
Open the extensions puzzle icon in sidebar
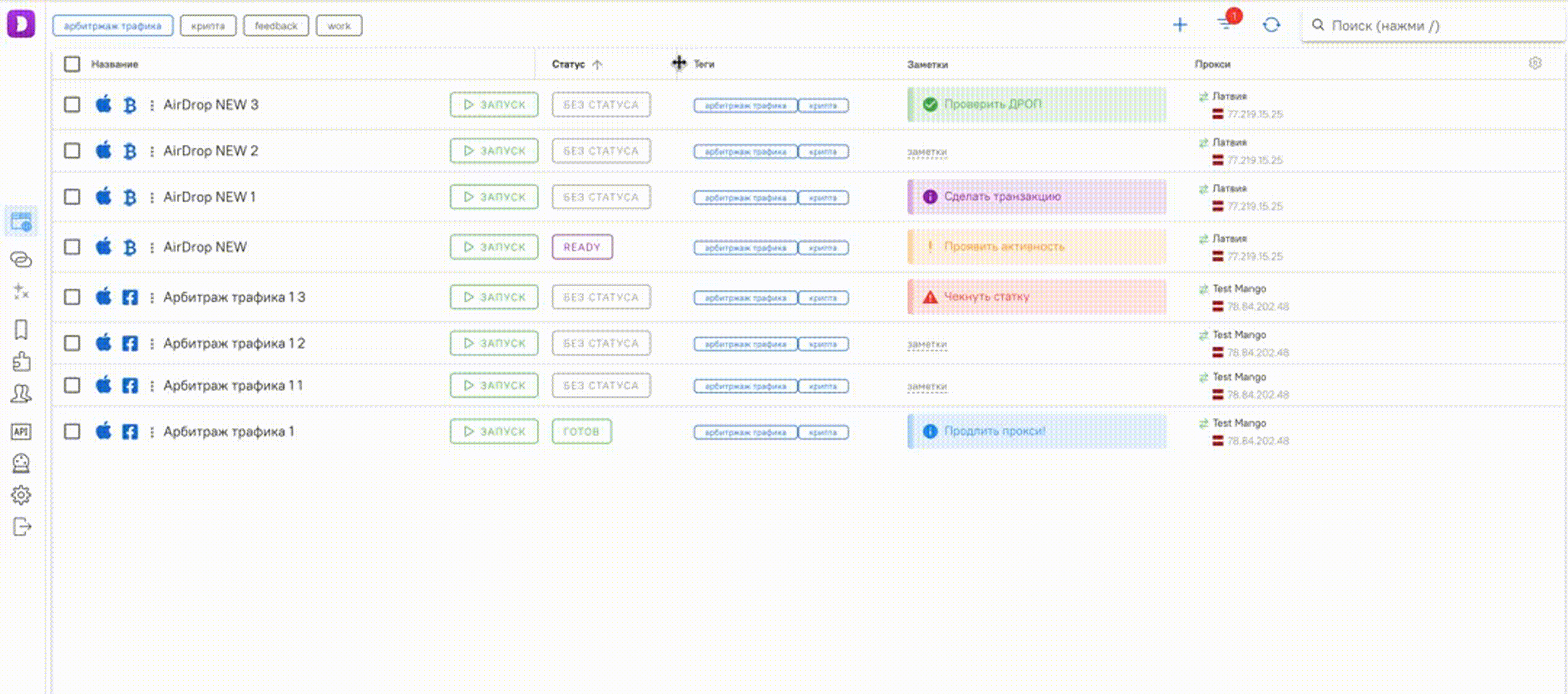click(x=21, y=361)
